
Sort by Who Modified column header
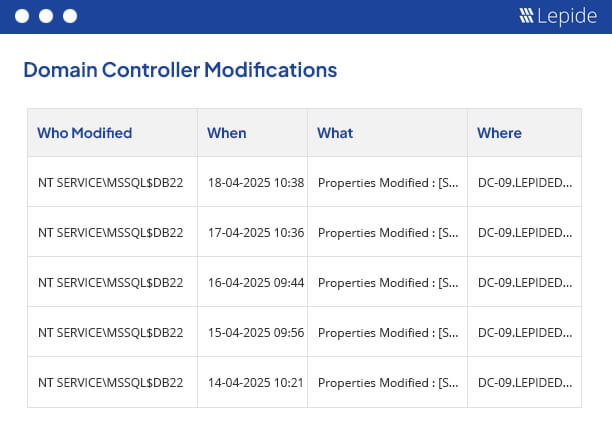[x=85, y=133]
